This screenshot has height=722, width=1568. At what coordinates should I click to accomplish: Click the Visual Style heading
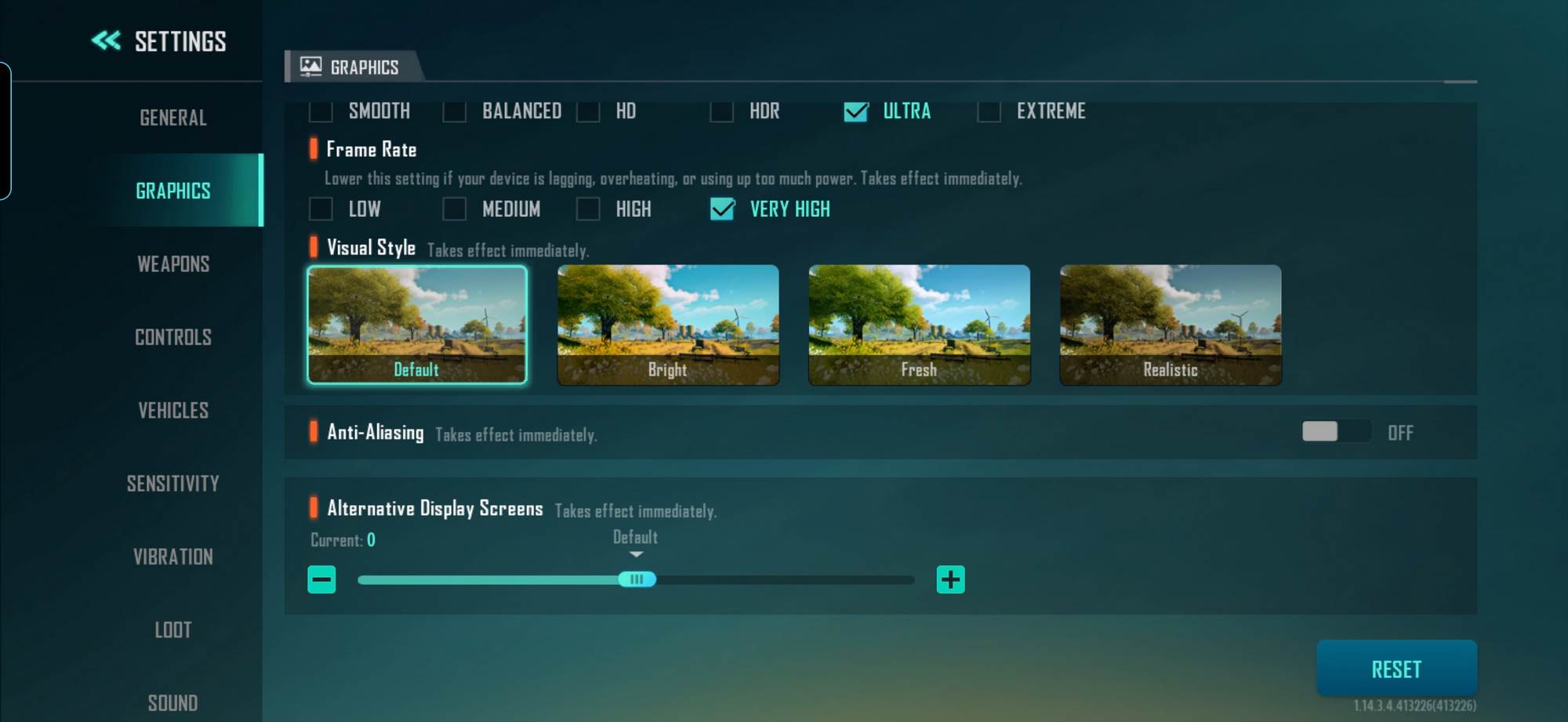pos(371,248)
